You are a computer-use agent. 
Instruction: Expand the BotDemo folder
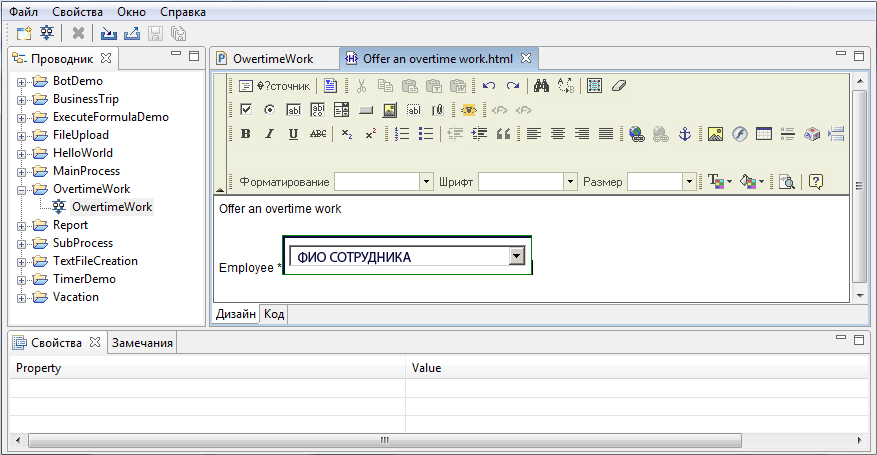pos(21,82)
